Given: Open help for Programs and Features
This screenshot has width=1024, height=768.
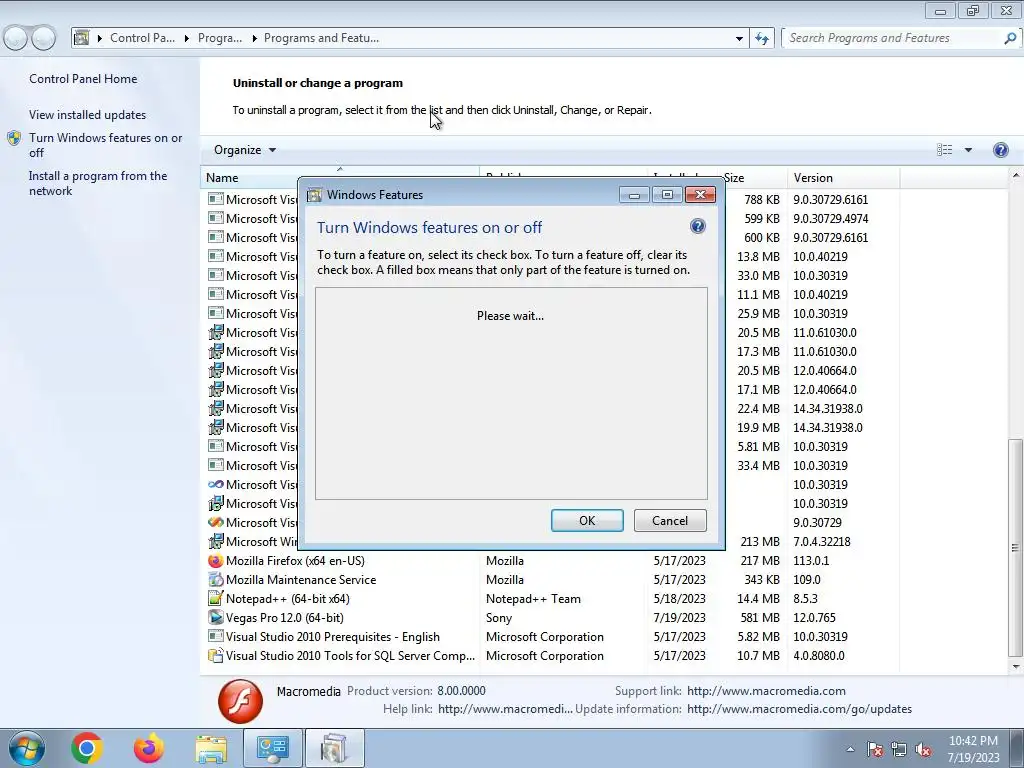Looking at the screenshot, I should pos(1000,150).
